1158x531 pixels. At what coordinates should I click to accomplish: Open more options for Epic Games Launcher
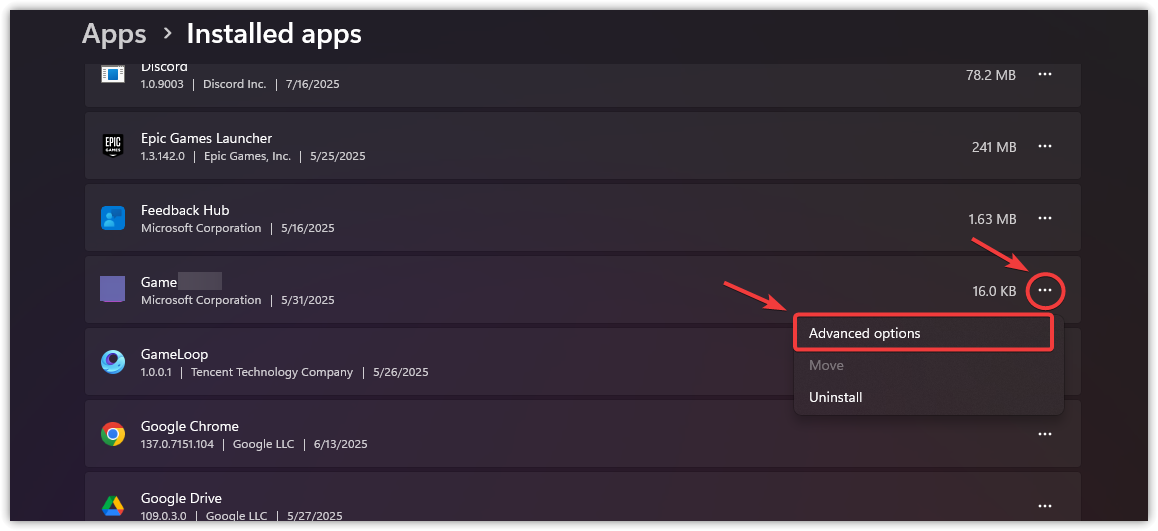coord(1045,146)
